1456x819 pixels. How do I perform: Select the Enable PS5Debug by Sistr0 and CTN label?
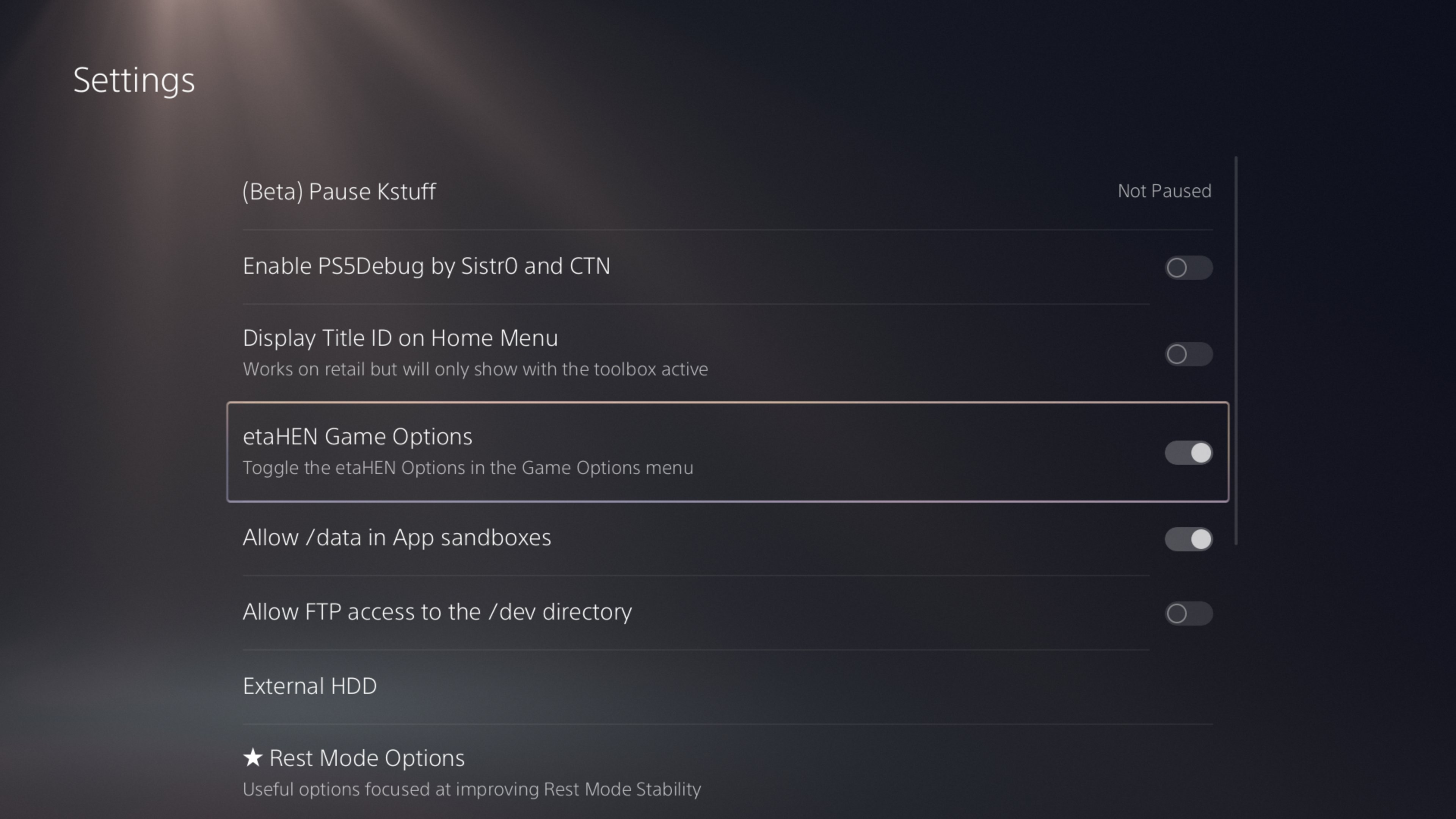point(426,266)
